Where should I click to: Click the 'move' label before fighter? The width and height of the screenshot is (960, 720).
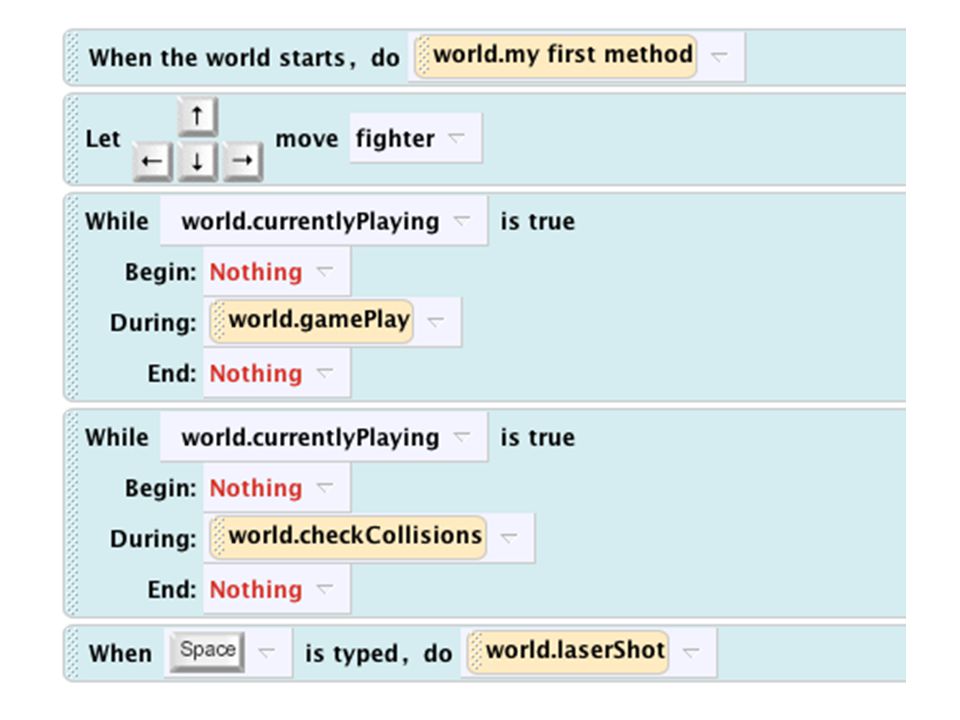[x=307, y=139]
